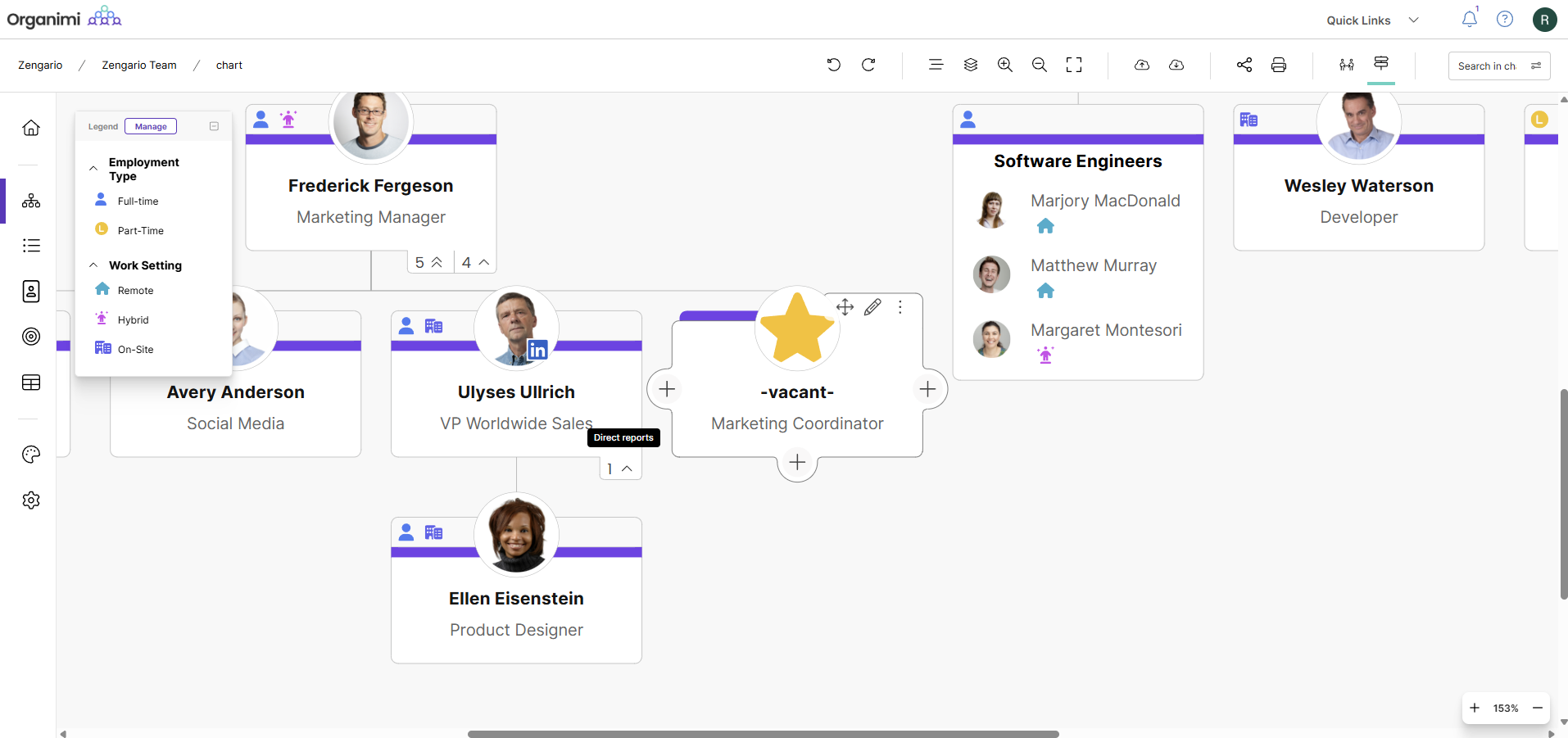Minimize the Legend panel

214,126
